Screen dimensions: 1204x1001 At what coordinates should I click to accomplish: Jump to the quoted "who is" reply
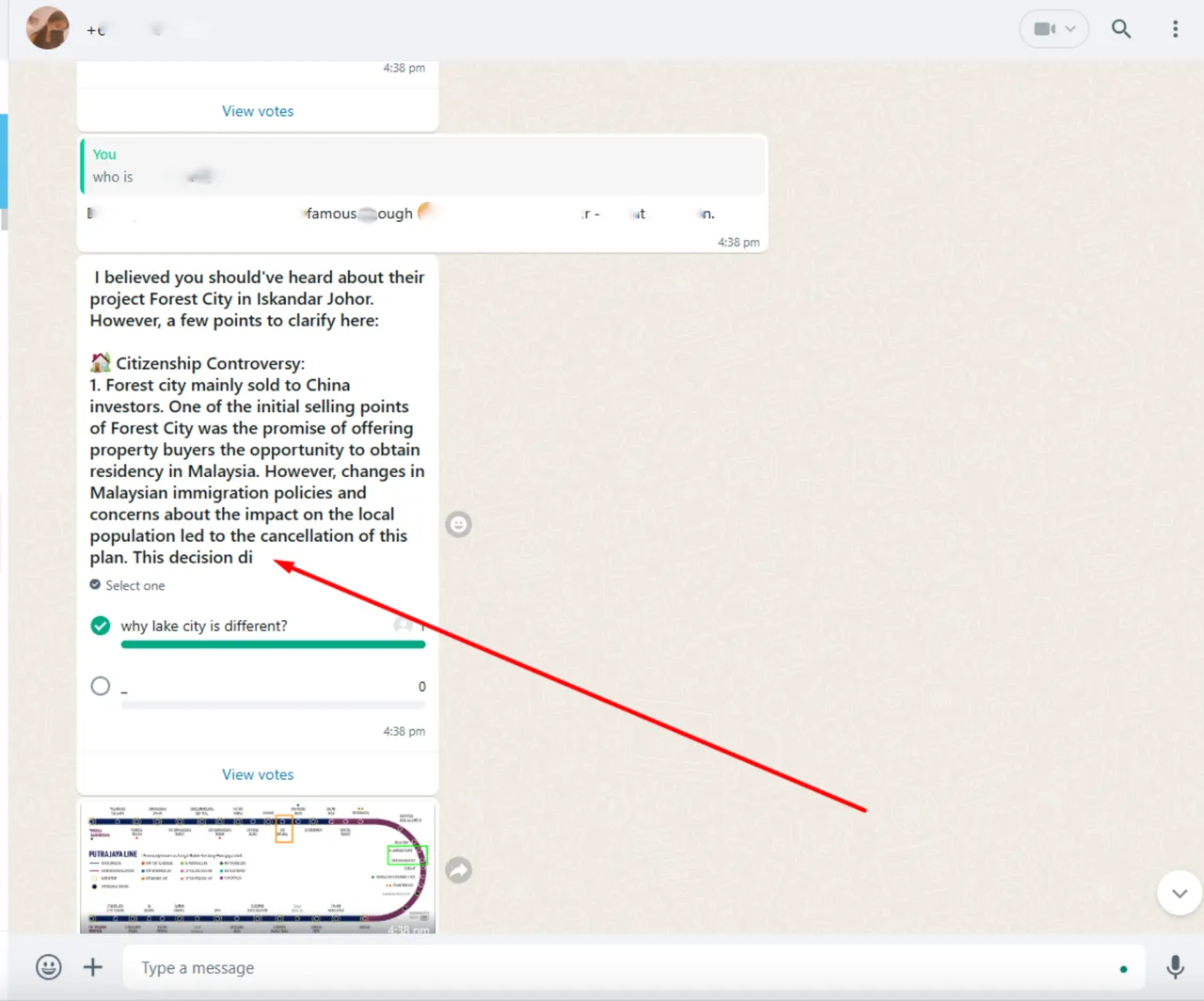pos(423,167)
